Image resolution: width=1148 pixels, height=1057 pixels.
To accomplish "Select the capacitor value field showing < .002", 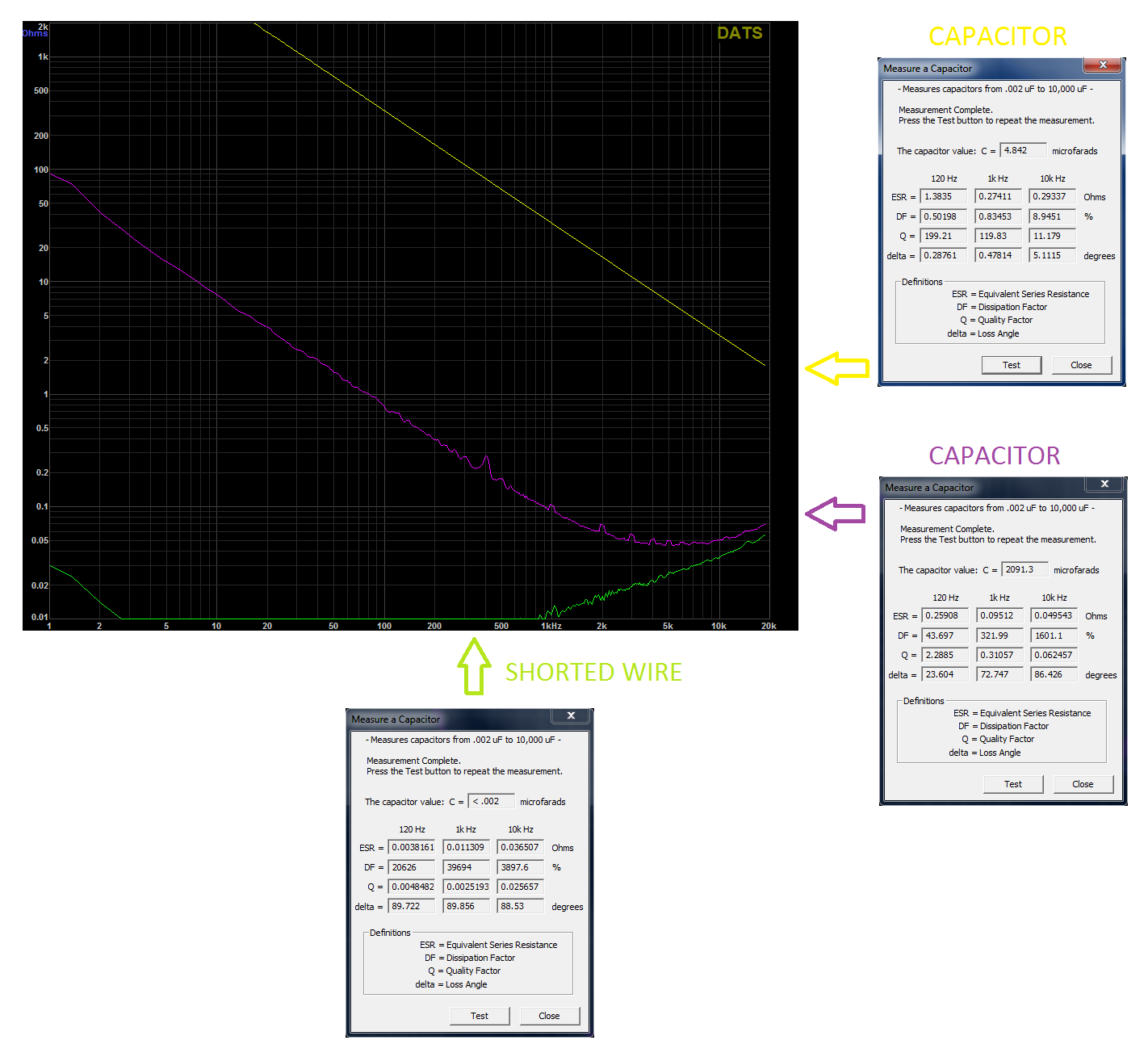I will (492, 801).
